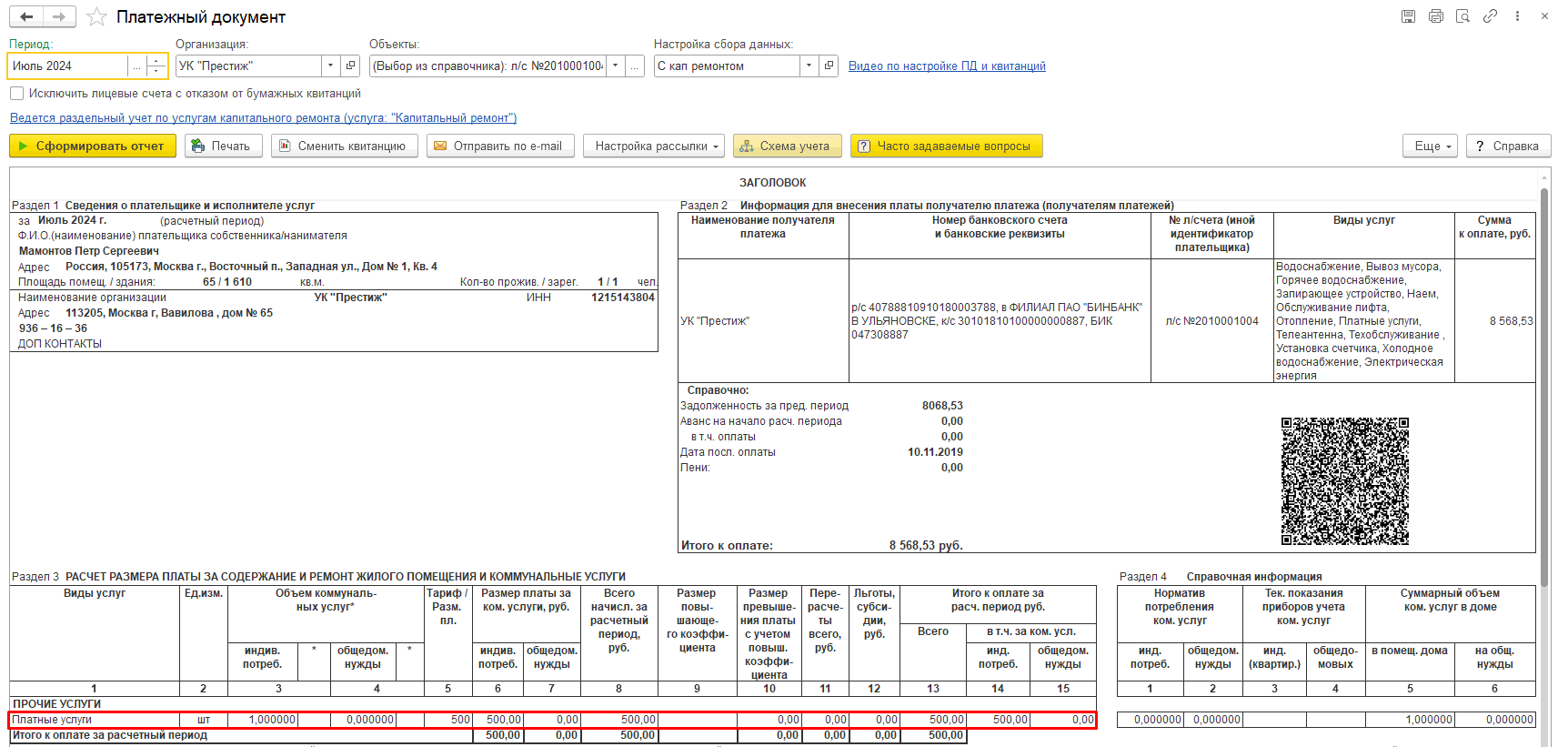Expand the Настройка рассылки menu
This screenshot has height=747, width=1568.
click(654, 146)
